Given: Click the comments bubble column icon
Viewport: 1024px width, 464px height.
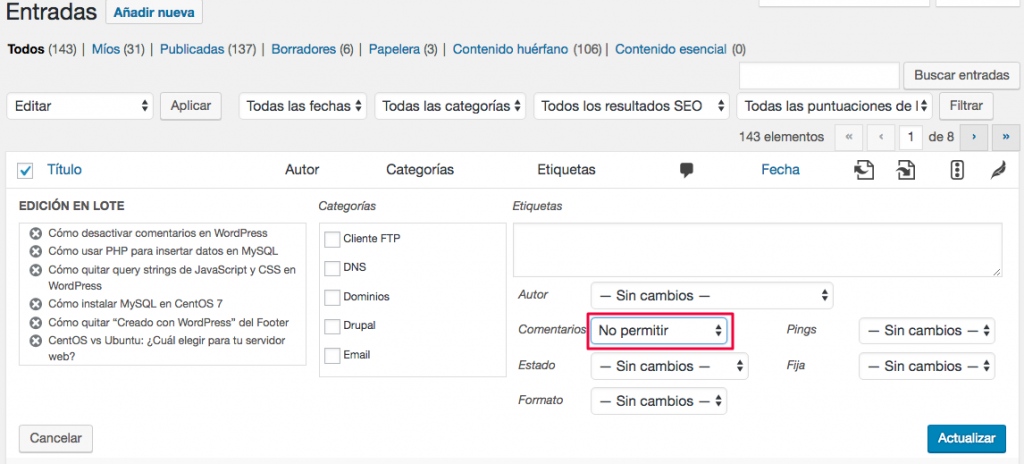Looking at the screenshot, I should pos(686,170).
